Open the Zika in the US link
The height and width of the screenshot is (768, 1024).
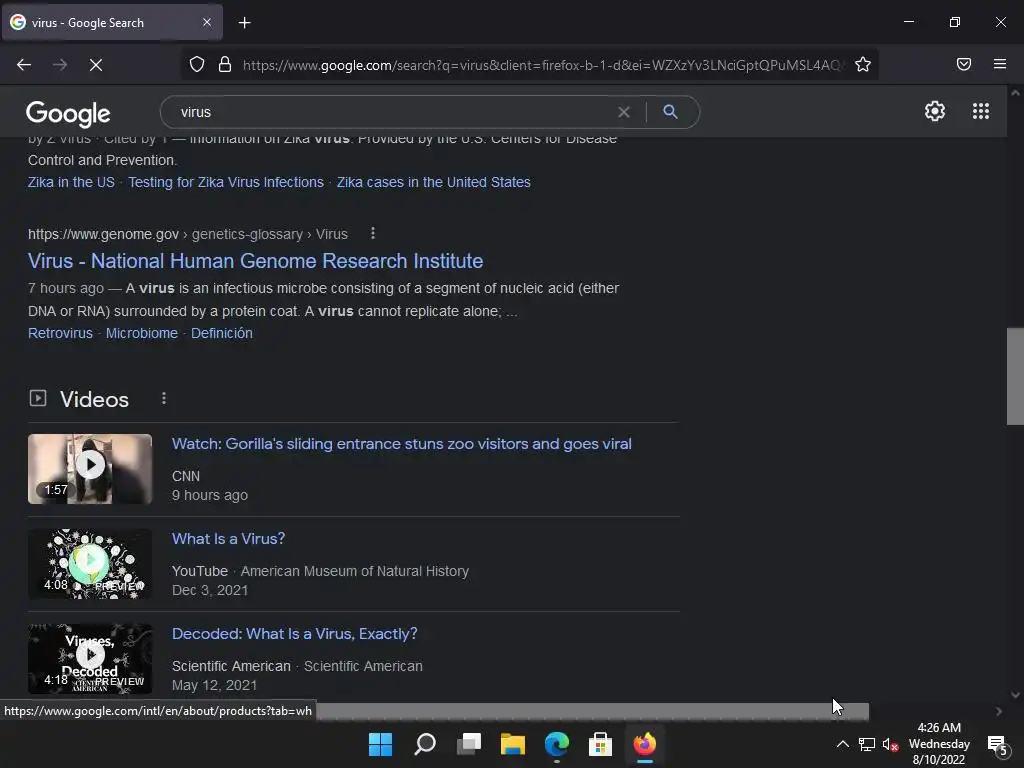(x=71, y=182)
